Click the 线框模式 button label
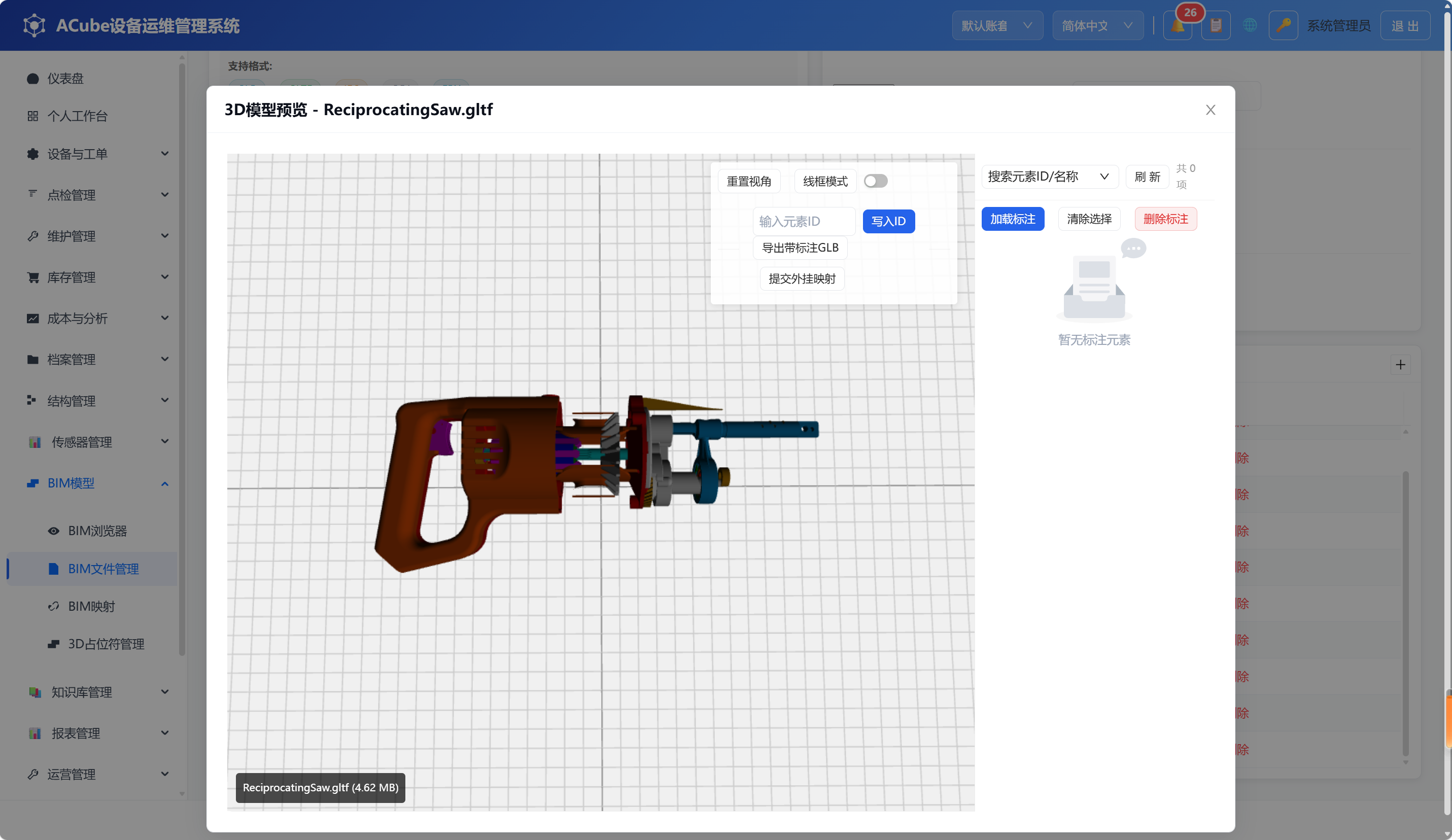 (x=825, y=181)
